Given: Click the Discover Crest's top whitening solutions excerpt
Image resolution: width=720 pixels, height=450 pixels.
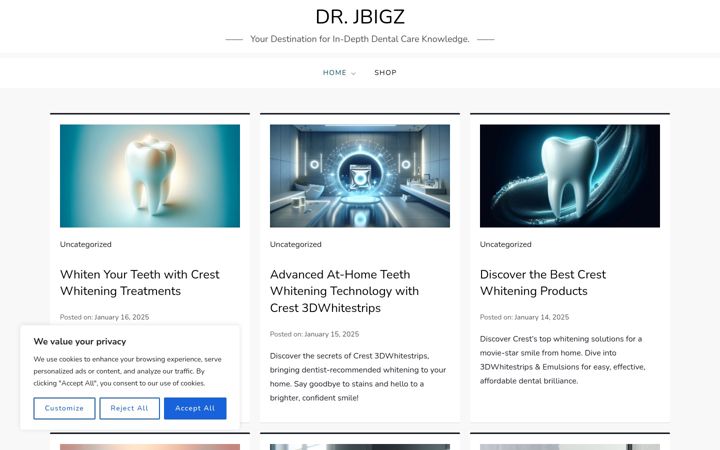Looking at the screenshot, I should click(x=562, y=360).
